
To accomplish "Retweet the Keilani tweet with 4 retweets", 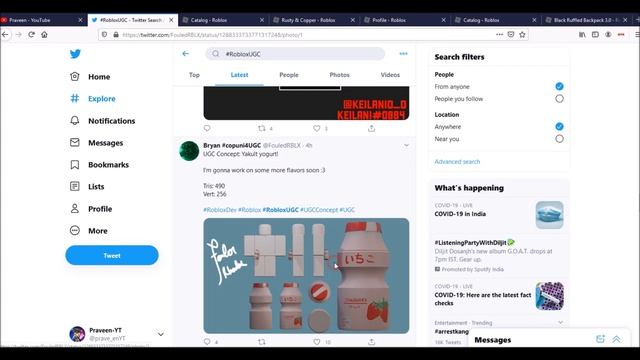I will pyautogui.click(x=262, y=128).
